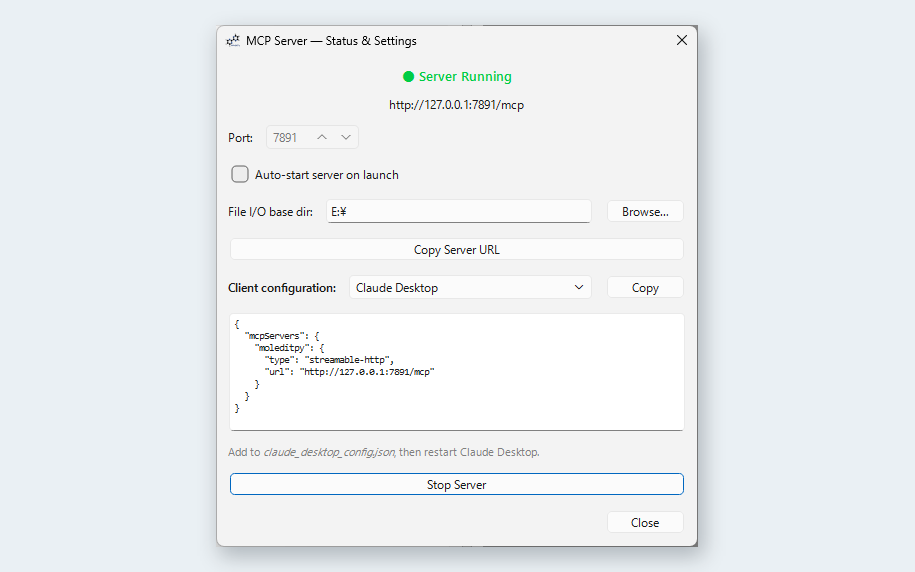
Task: Click the Client configuration: label
Action: 282,288
